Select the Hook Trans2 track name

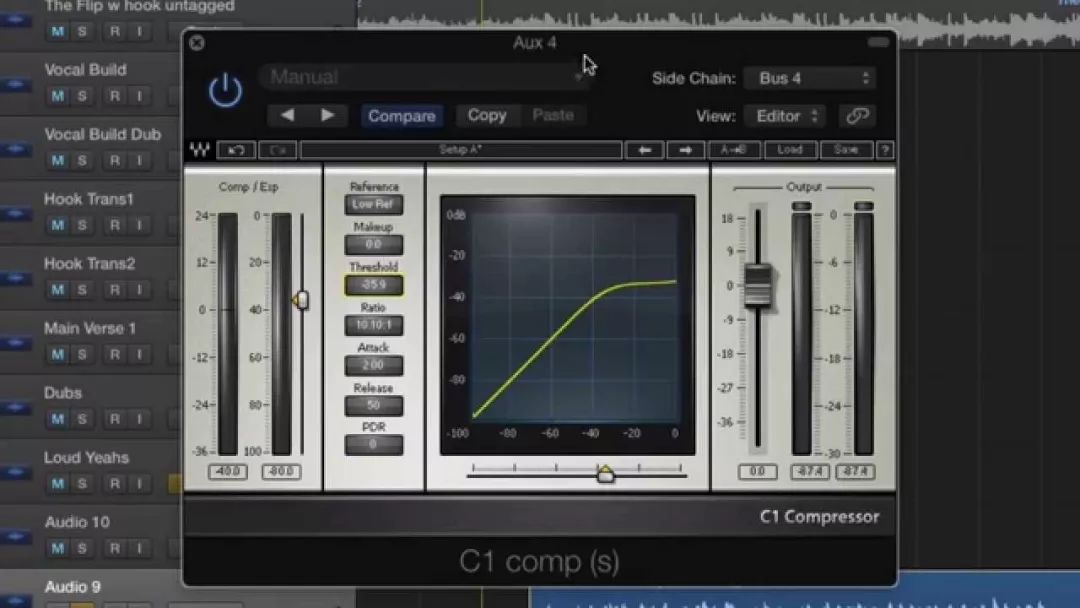90,264
